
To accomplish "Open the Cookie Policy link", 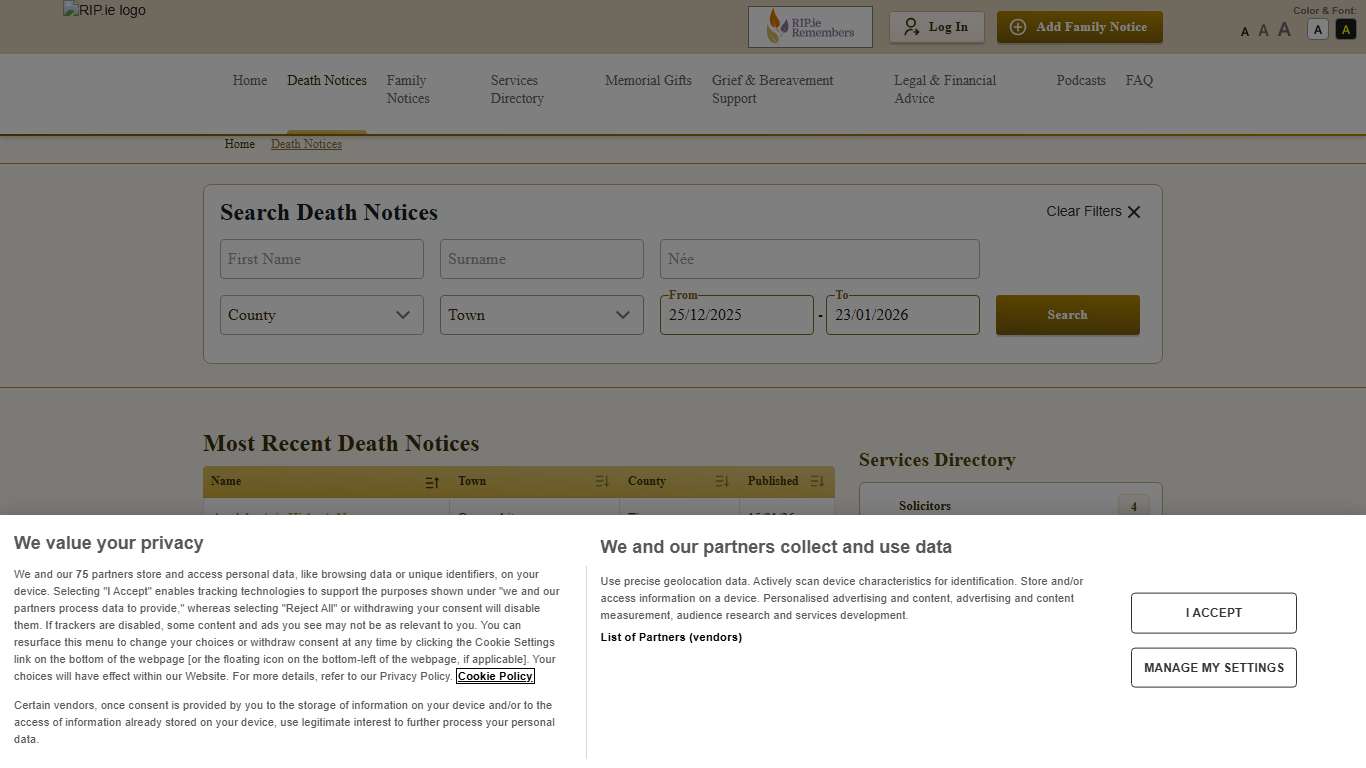I will [x=495, y=676].
